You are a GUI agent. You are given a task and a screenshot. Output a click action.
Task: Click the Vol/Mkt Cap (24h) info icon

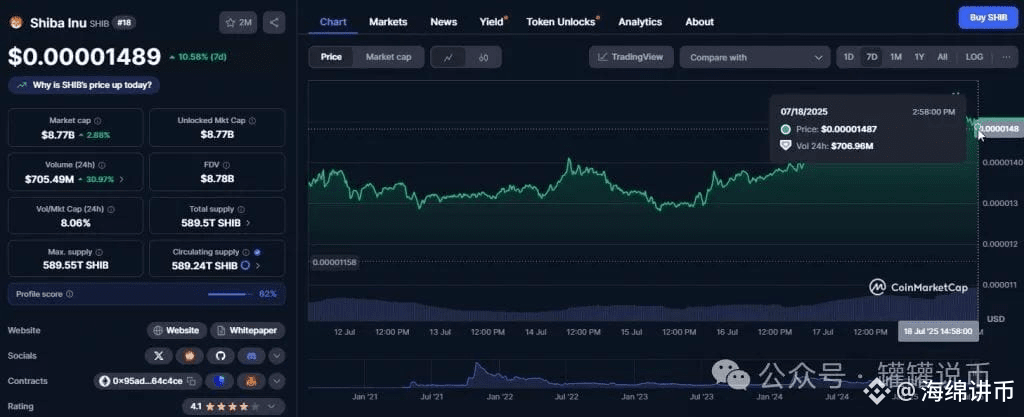coord(110,209)
